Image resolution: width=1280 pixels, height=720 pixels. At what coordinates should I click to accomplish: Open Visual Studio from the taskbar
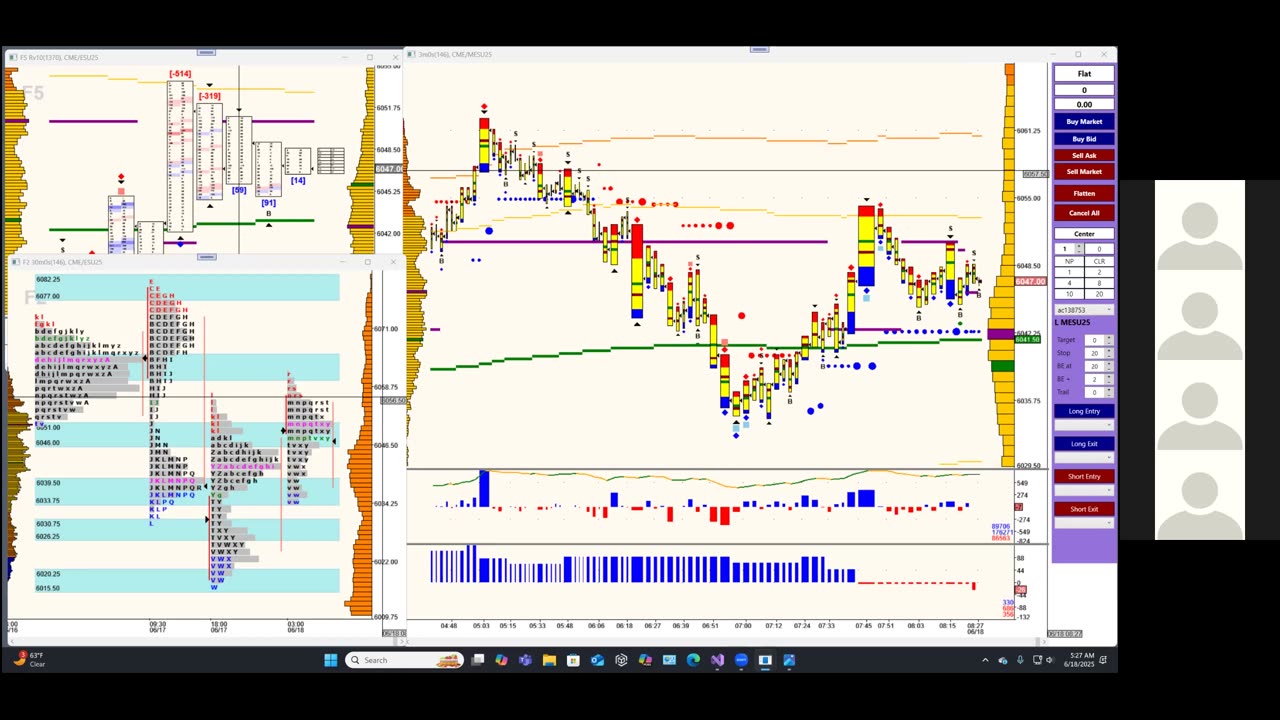pos(717,660)
